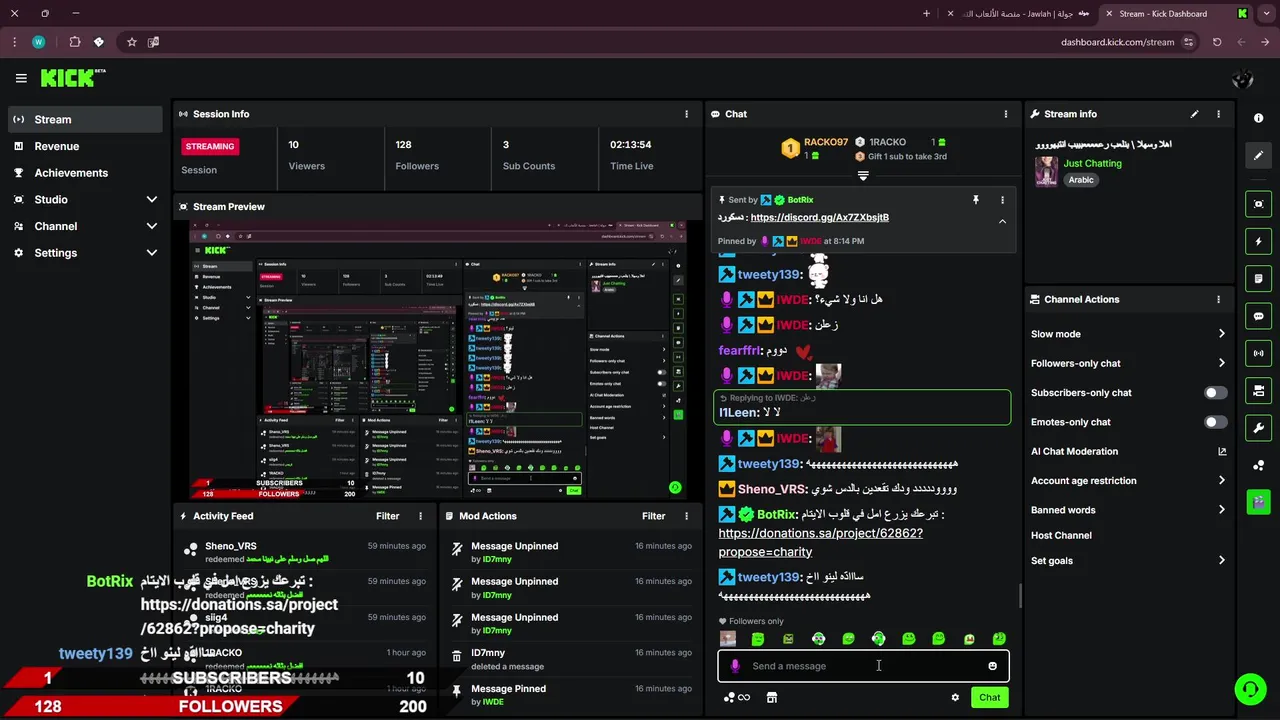Open the hamburger menu beside the Kick logo
Image resolution: width=1280 pixels, height=720 pixels.
tap(21, 78)
